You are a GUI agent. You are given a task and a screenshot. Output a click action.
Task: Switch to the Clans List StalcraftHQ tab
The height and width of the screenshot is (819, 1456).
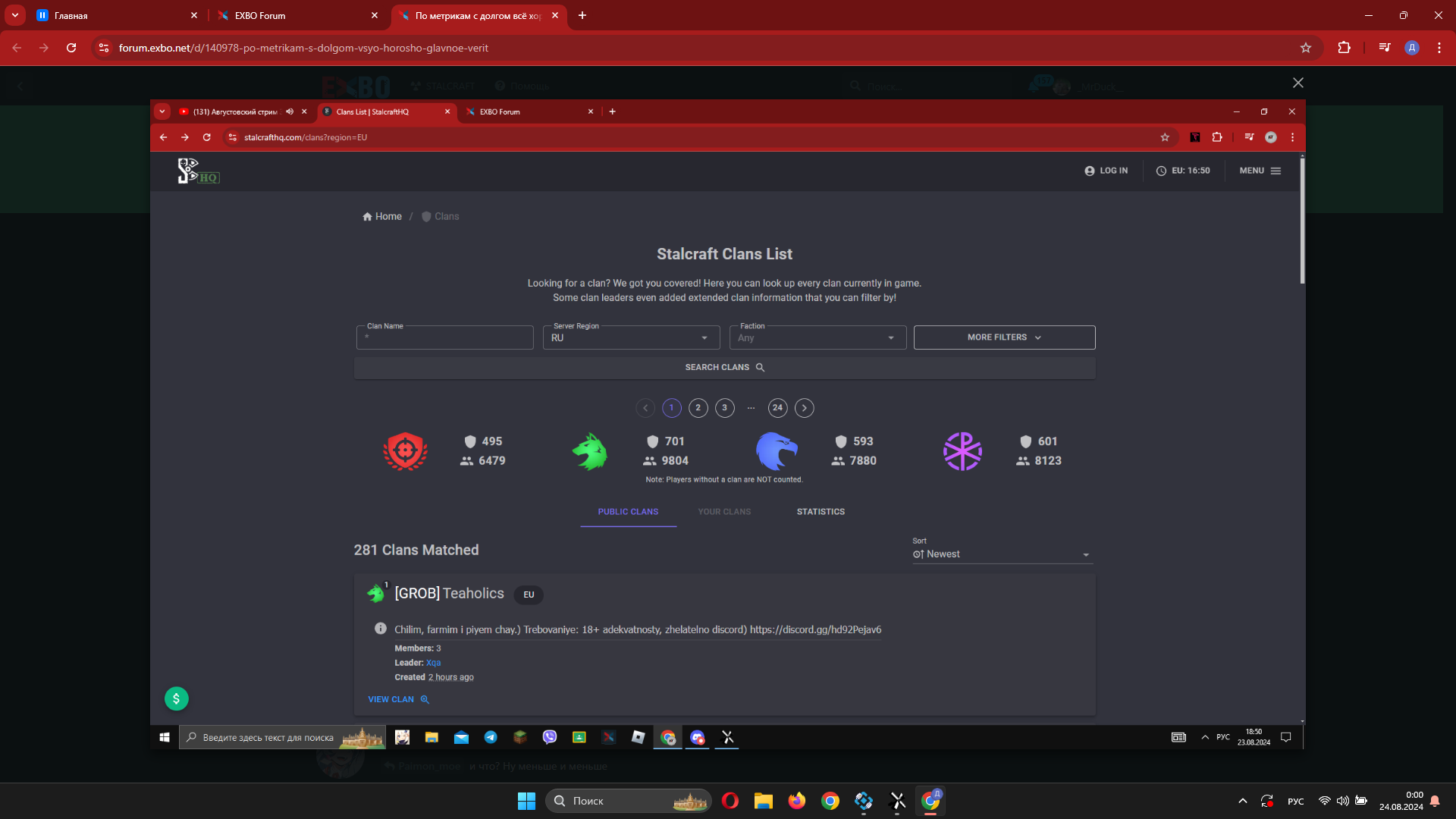coord(385,111)
